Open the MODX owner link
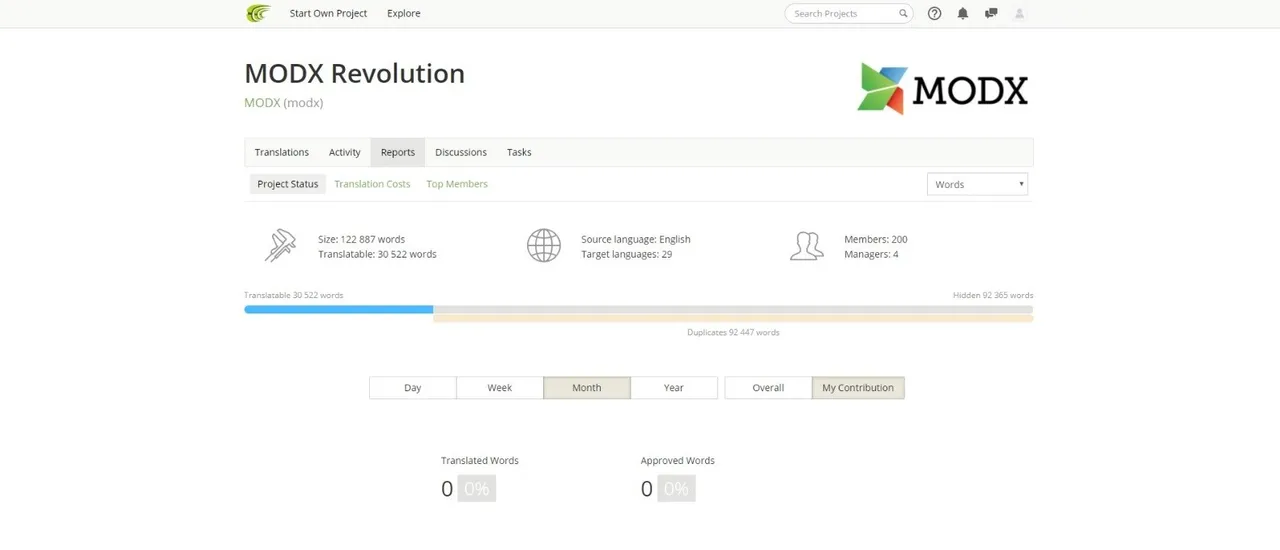Screen dimensions: 1280x550 (262, 102)
